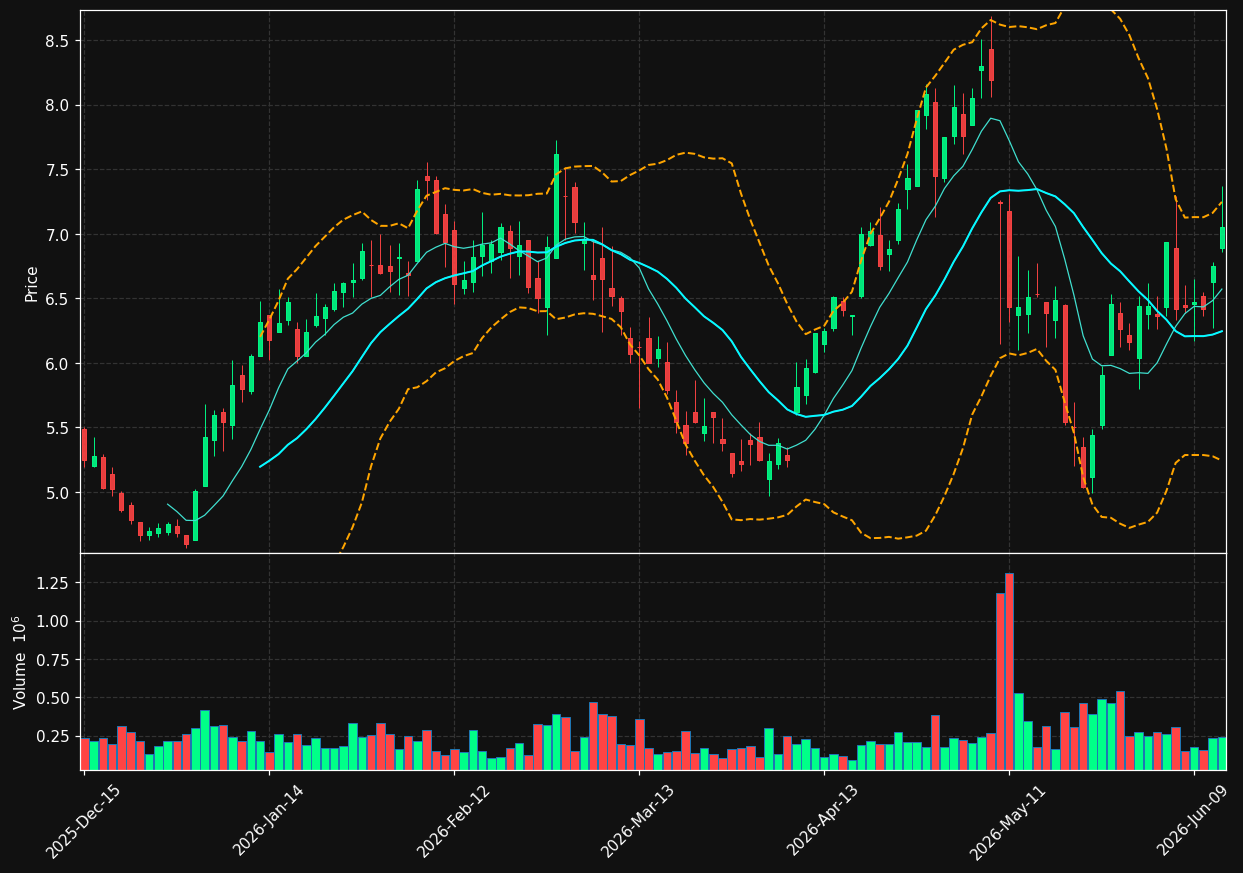1243x873 pixels.
Task: Click the 2025-Dec-15 date label
Action: [85, 822]
